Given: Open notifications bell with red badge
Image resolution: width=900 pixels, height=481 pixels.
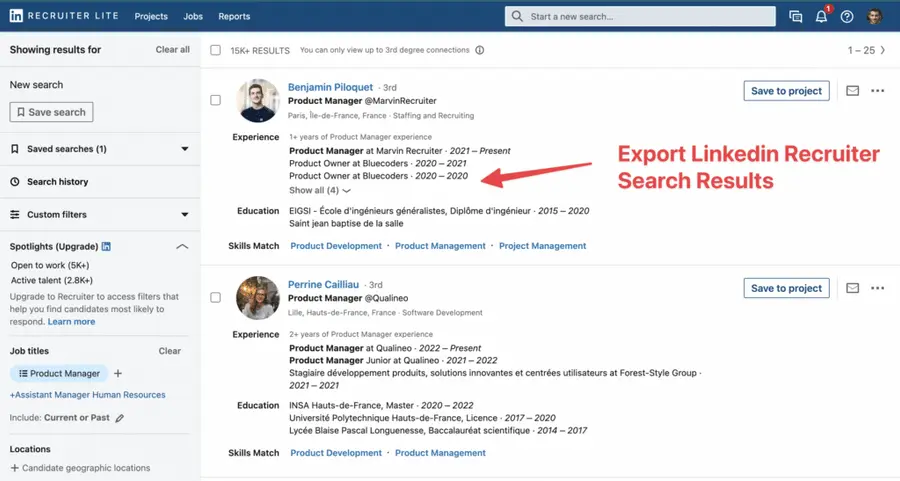Looking at the screenshot, I should [x=822, y=16].
